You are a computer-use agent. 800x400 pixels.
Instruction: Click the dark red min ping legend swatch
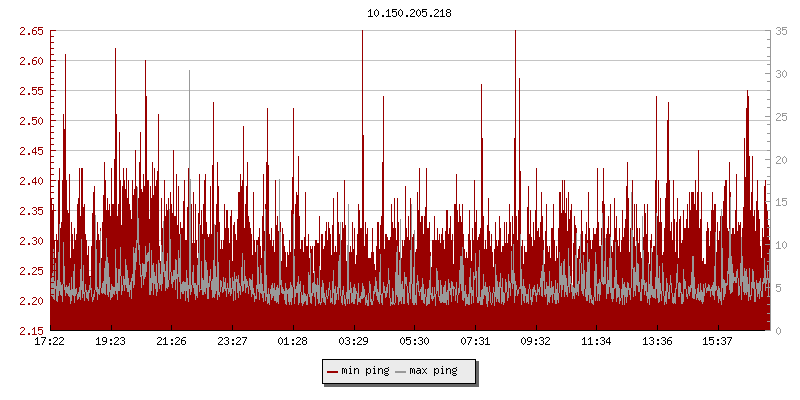[333, 371]
